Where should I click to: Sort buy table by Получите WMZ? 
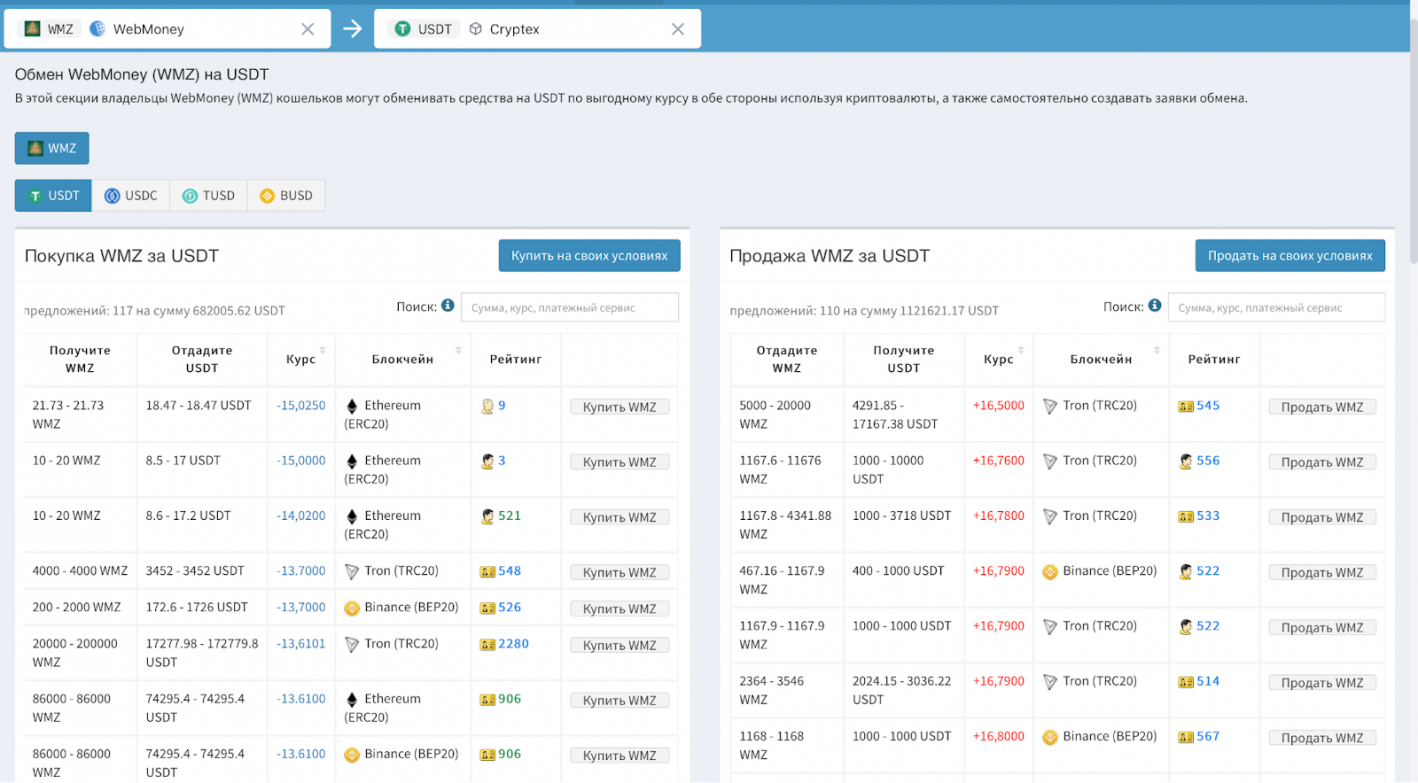(80, 359)
